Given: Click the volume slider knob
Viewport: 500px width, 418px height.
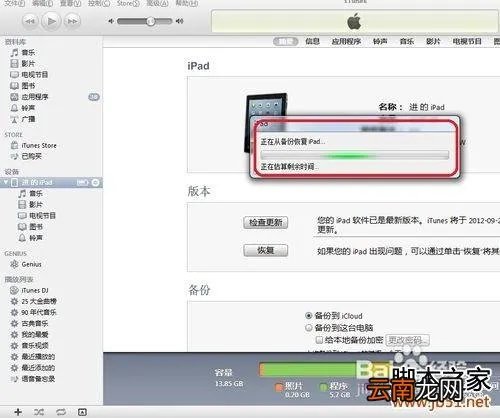Looking at the screenshot, I should (150, 21).
